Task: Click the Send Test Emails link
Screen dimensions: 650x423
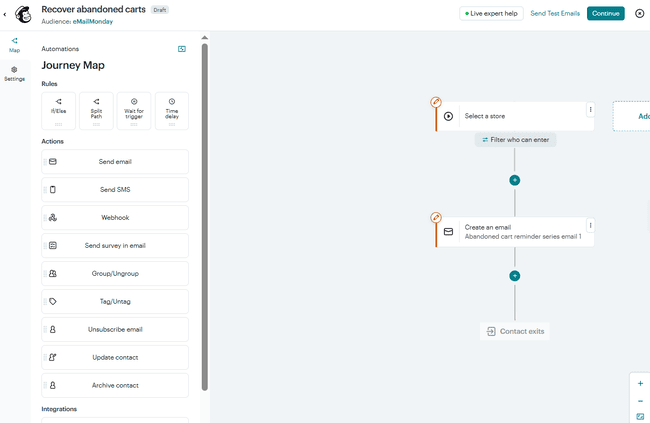Action: point(555,14)
